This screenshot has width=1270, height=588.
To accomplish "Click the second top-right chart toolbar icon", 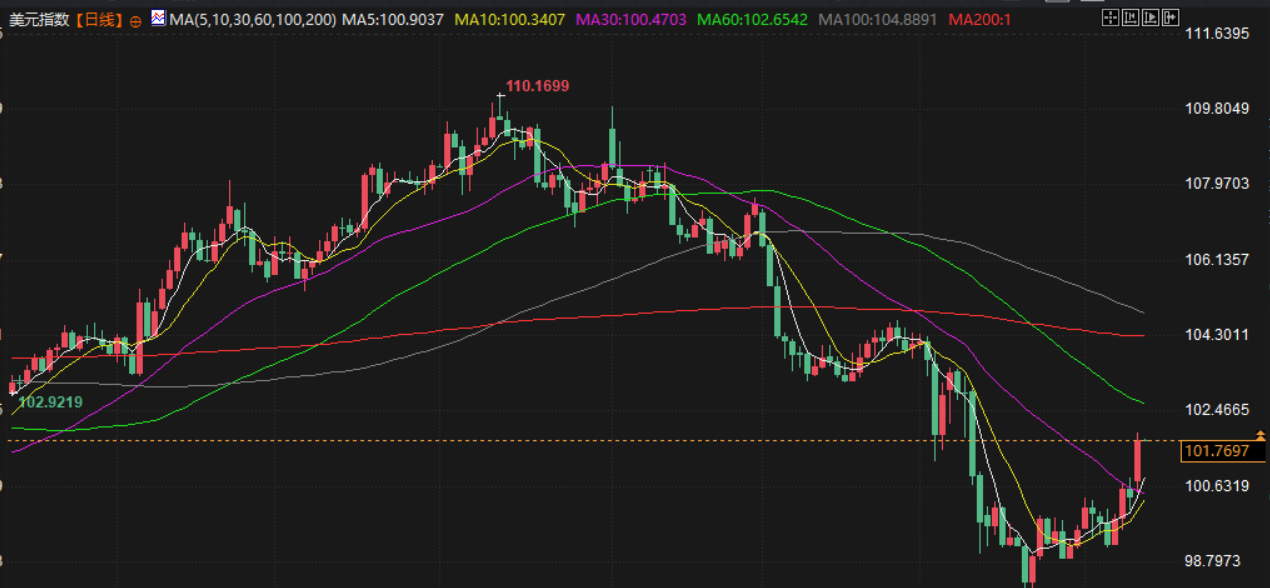I will tap(1130, 18).
